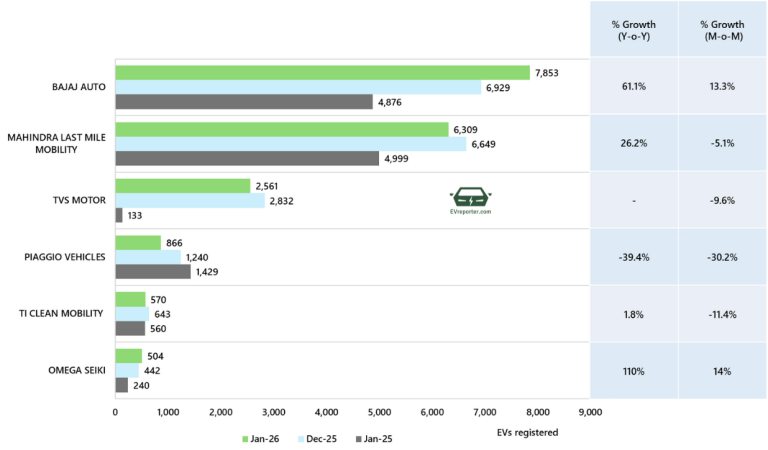The height and width of the screenshot is (450, 768).
Task: Click the 9,000 axis tick label
Action: coord(590,412)
